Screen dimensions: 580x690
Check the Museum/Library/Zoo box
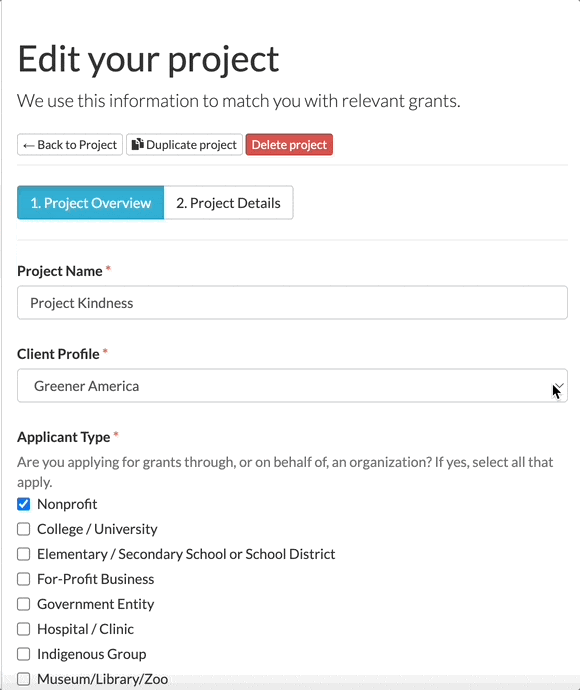point(24,679)
